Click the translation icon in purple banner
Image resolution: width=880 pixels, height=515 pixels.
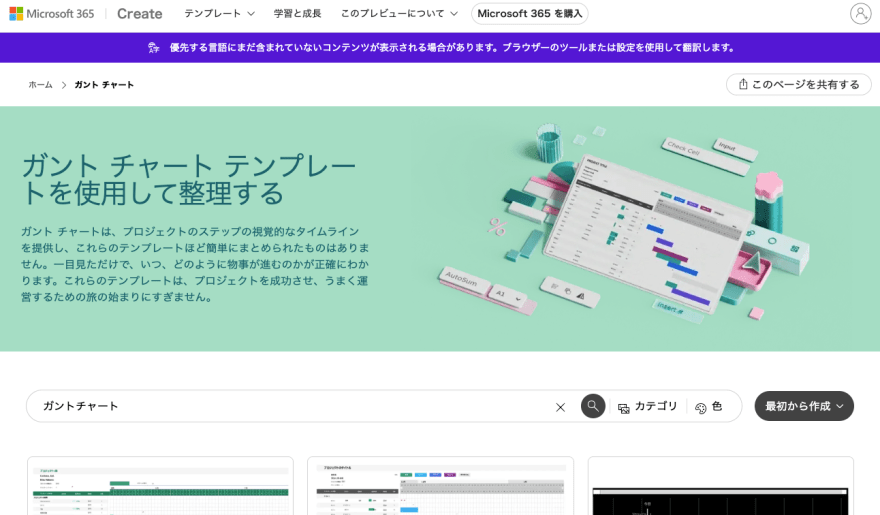[154, 48]
